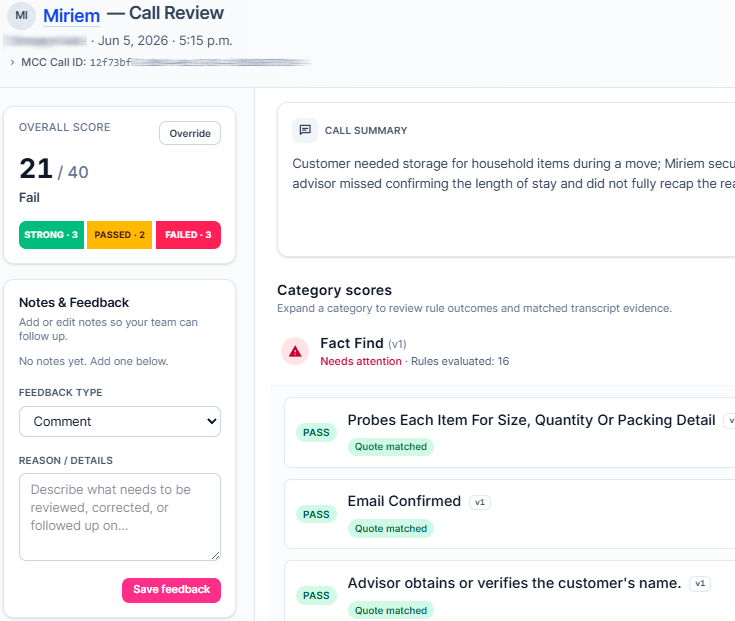Open the Feedback Type dropdown
Screen dimensions: 735x621
120,421
